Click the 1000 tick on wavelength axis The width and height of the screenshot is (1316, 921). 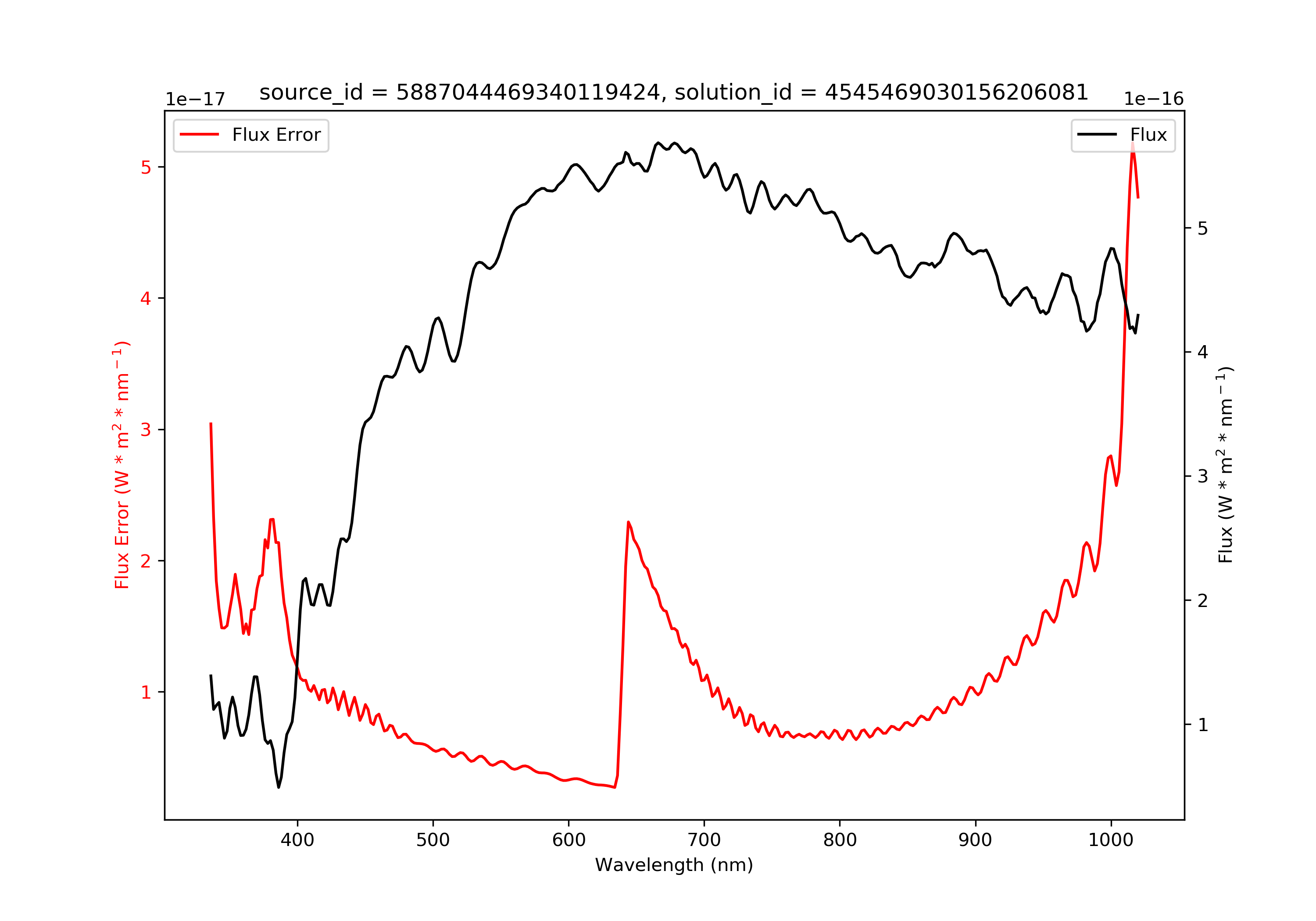(1111, 840)
